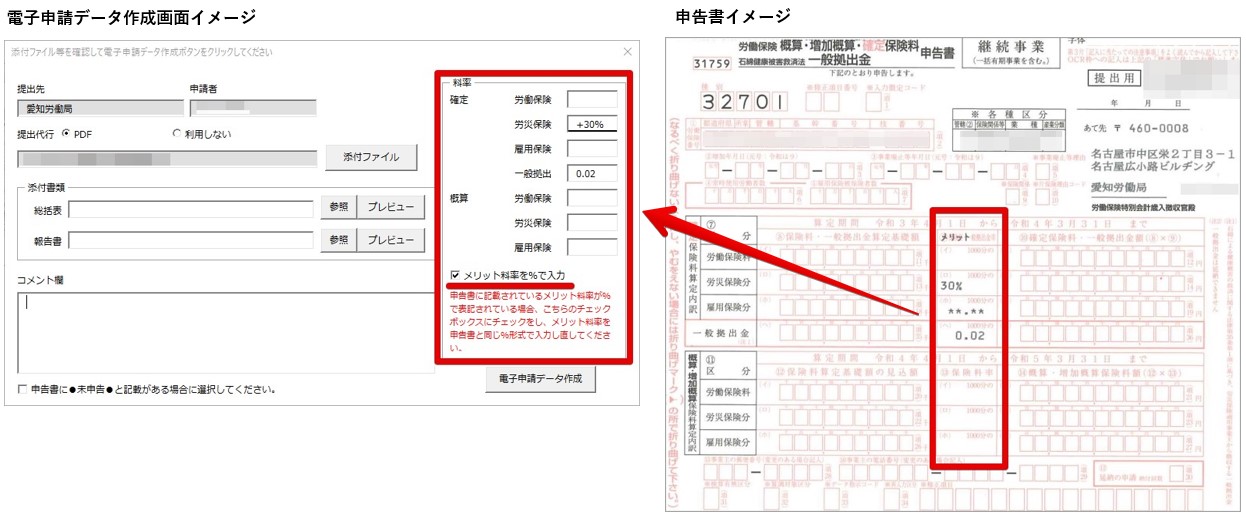The width and height of the screenshot is (1246, 518).
Task: Click the 提出用 label on the form
Action: [1114, 77]
